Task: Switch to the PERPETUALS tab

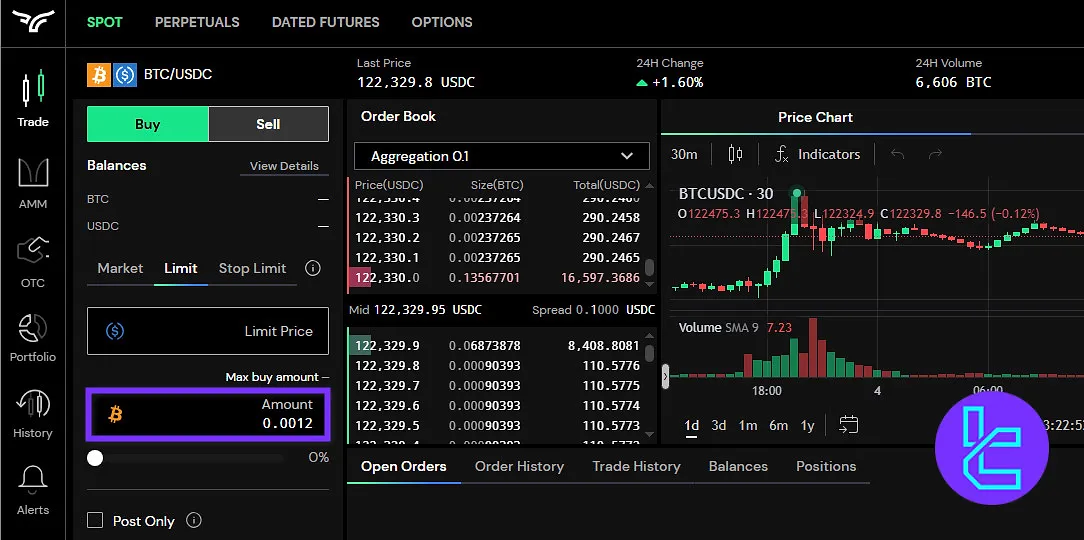Action: pos(197,22)
